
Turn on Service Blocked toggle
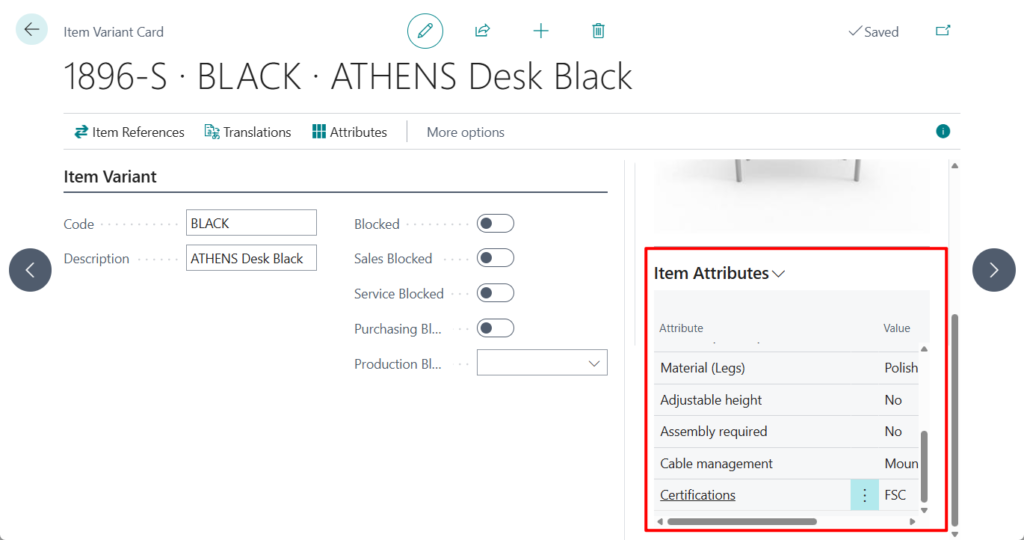pyautogui.click(x=495, y=293)
